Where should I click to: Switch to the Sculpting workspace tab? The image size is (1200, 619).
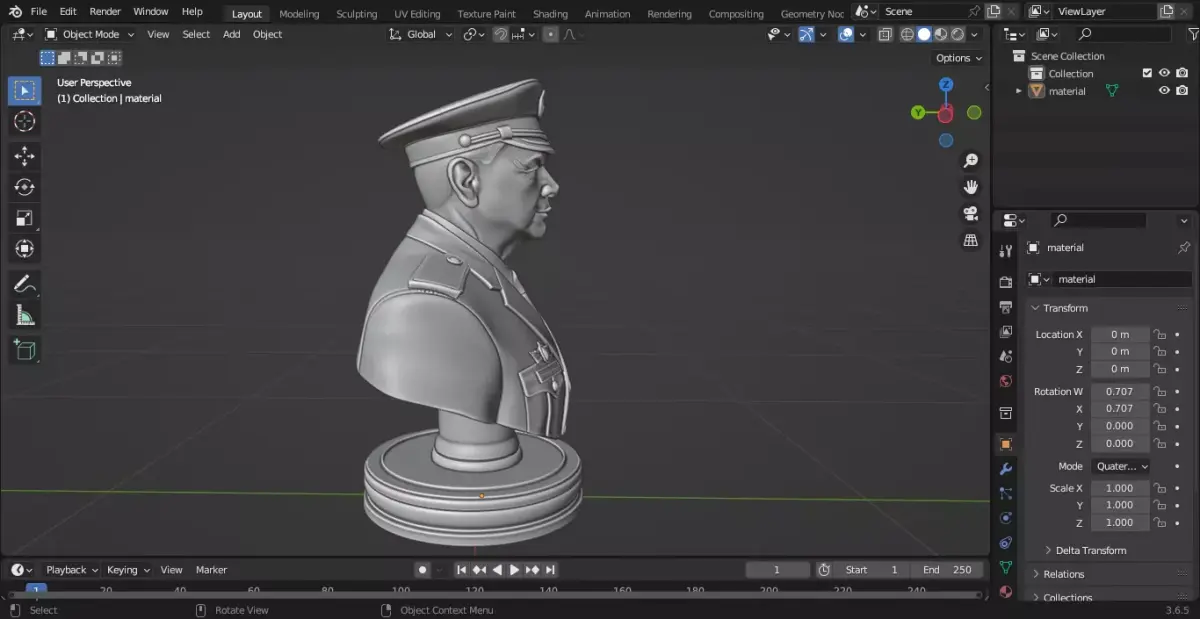[x=356, y=14]
